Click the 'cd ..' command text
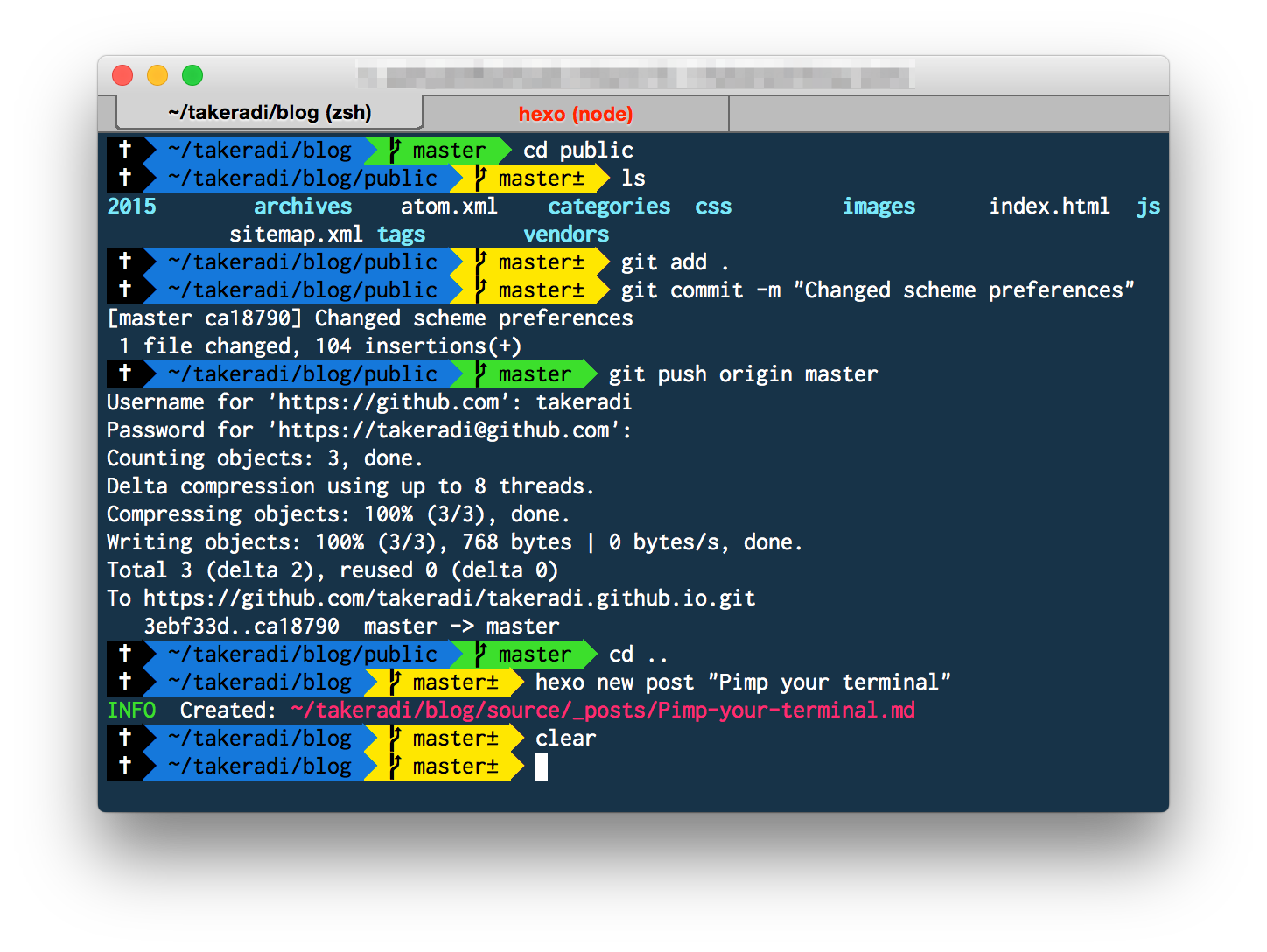 pos(639,654)
